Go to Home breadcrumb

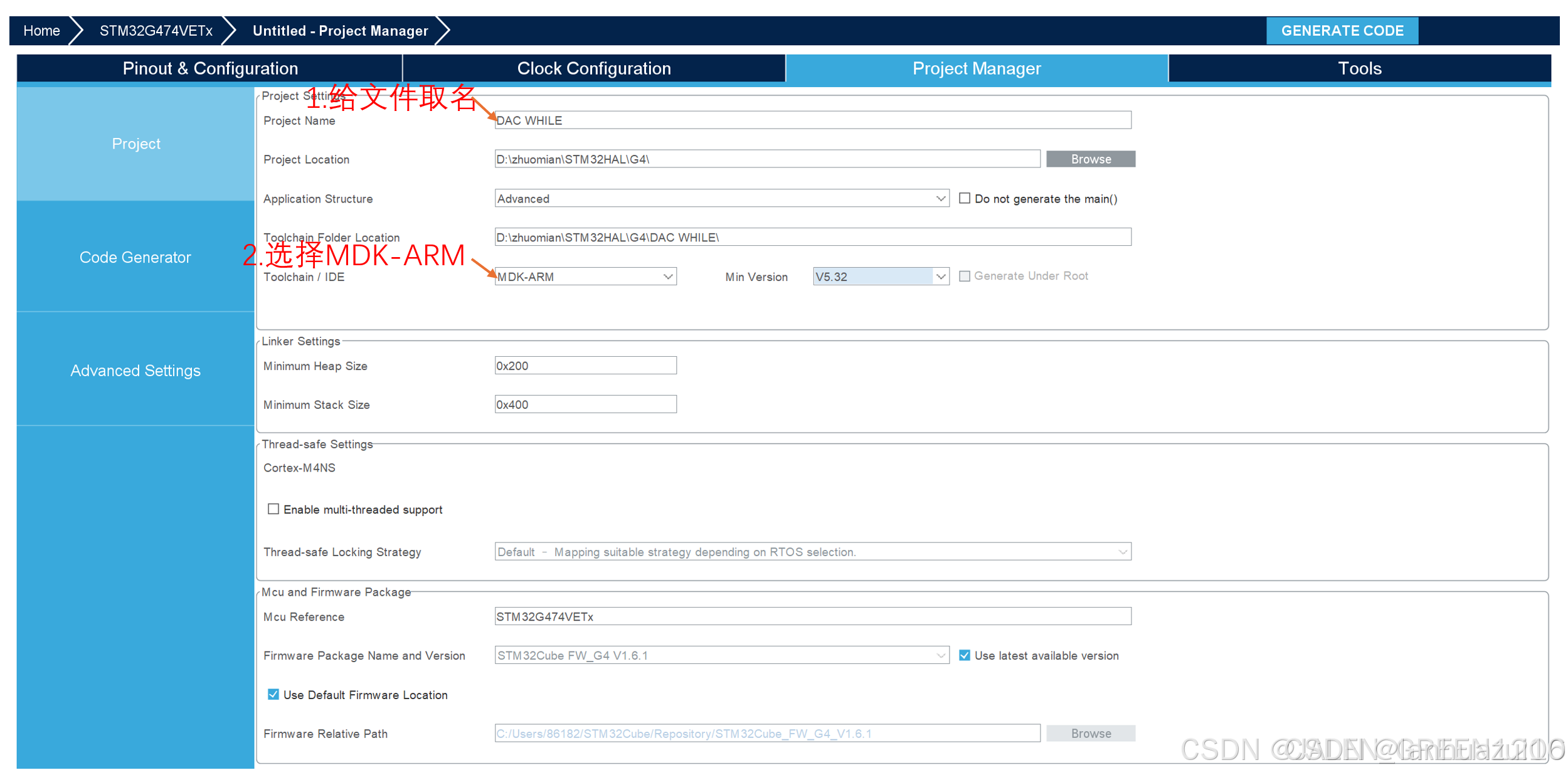pyautogui.click(x=41, y=31)
